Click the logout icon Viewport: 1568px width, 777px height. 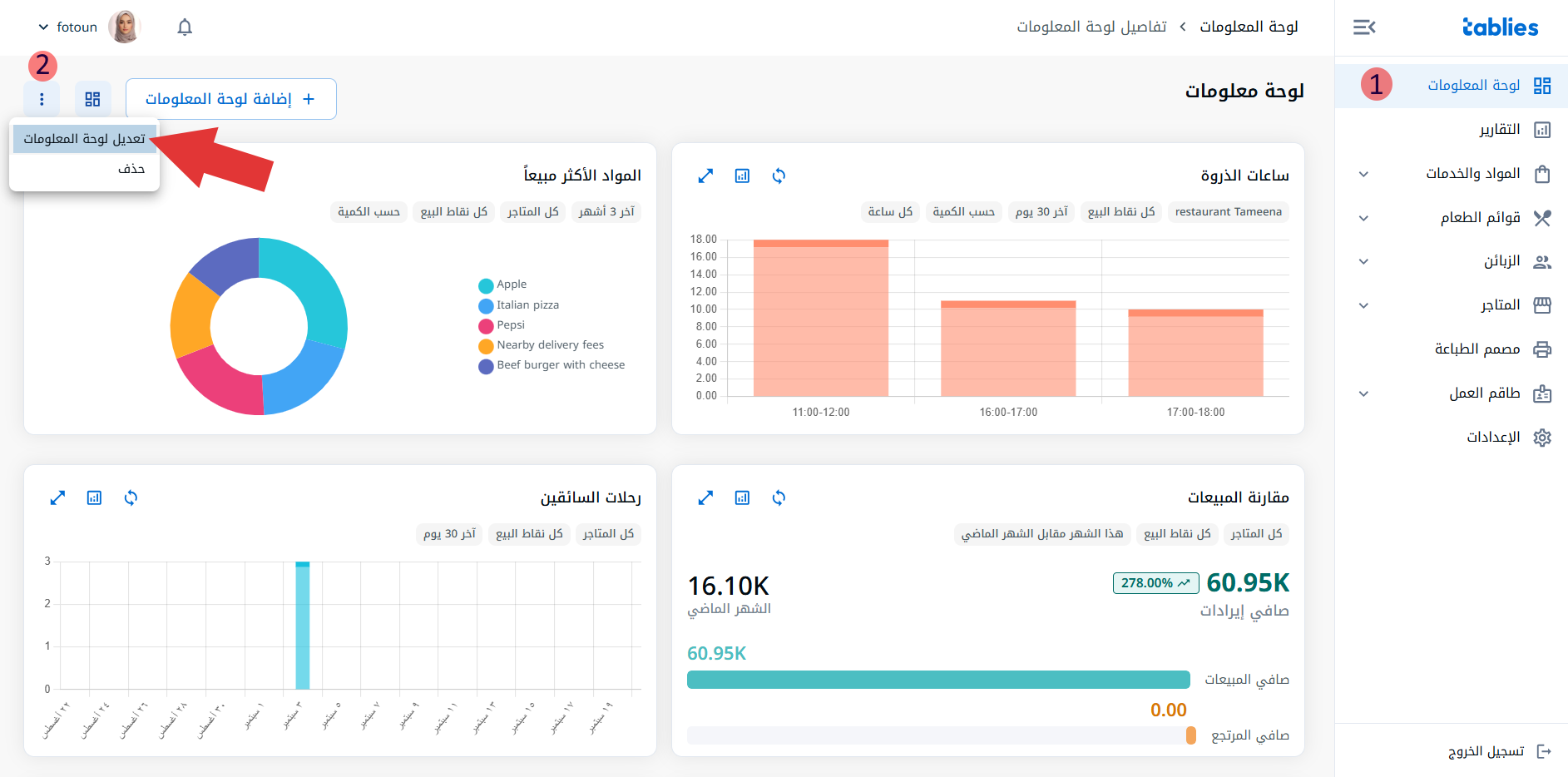(x=1544, y=751)
